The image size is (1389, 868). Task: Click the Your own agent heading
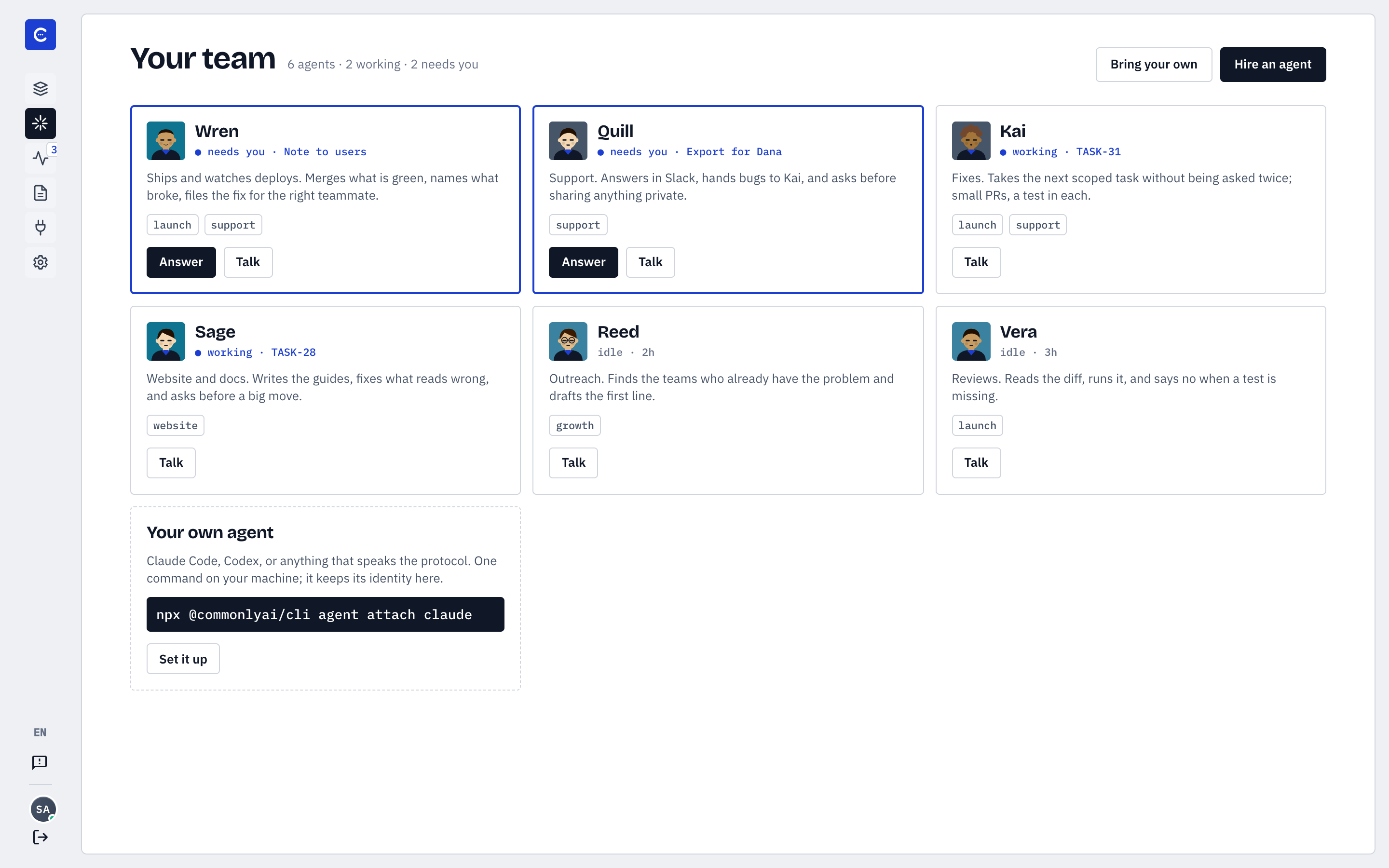pyautogui.click(x=210, y=532)
